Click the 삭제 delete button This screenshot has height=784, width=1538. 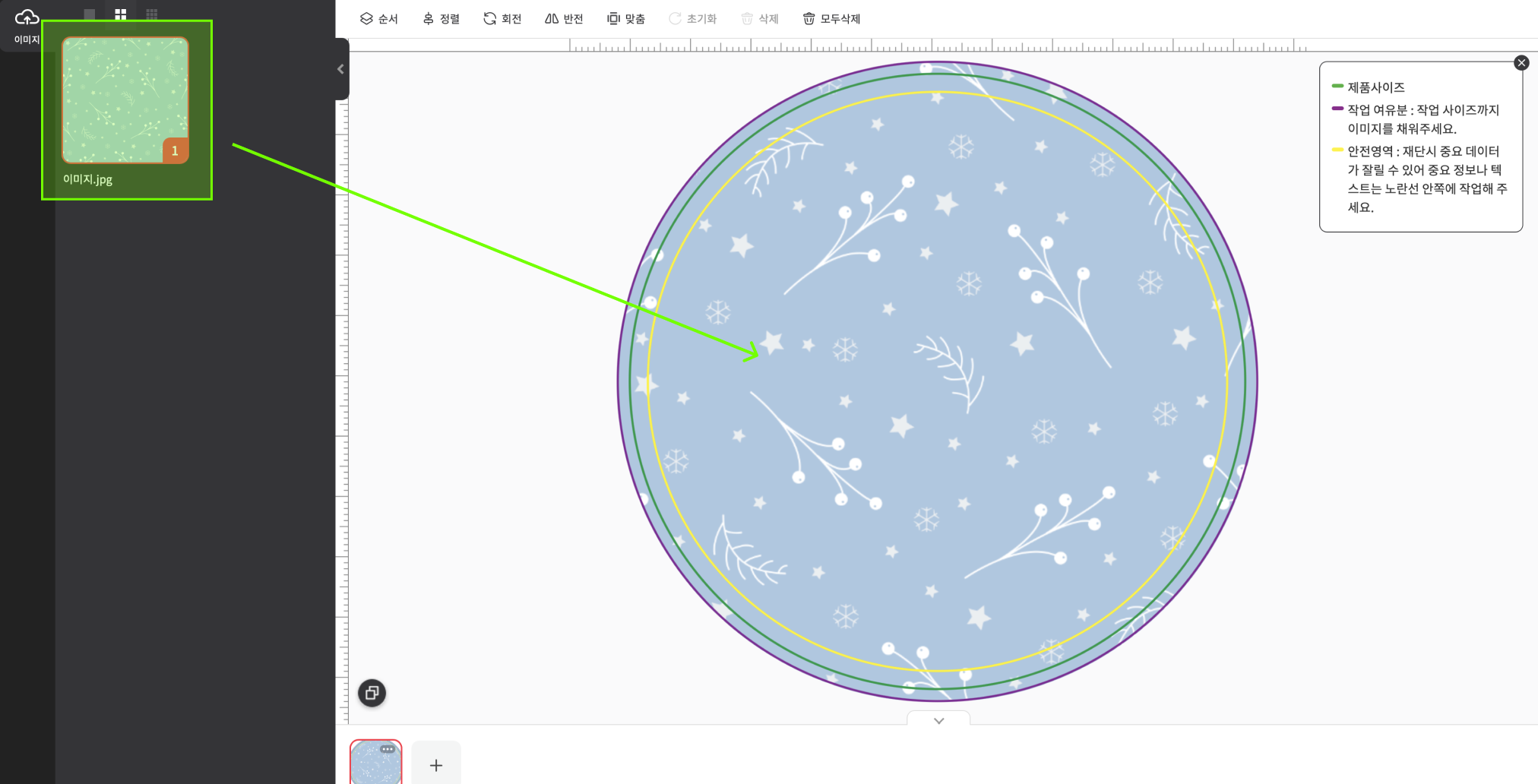click(x=760, y=19)
